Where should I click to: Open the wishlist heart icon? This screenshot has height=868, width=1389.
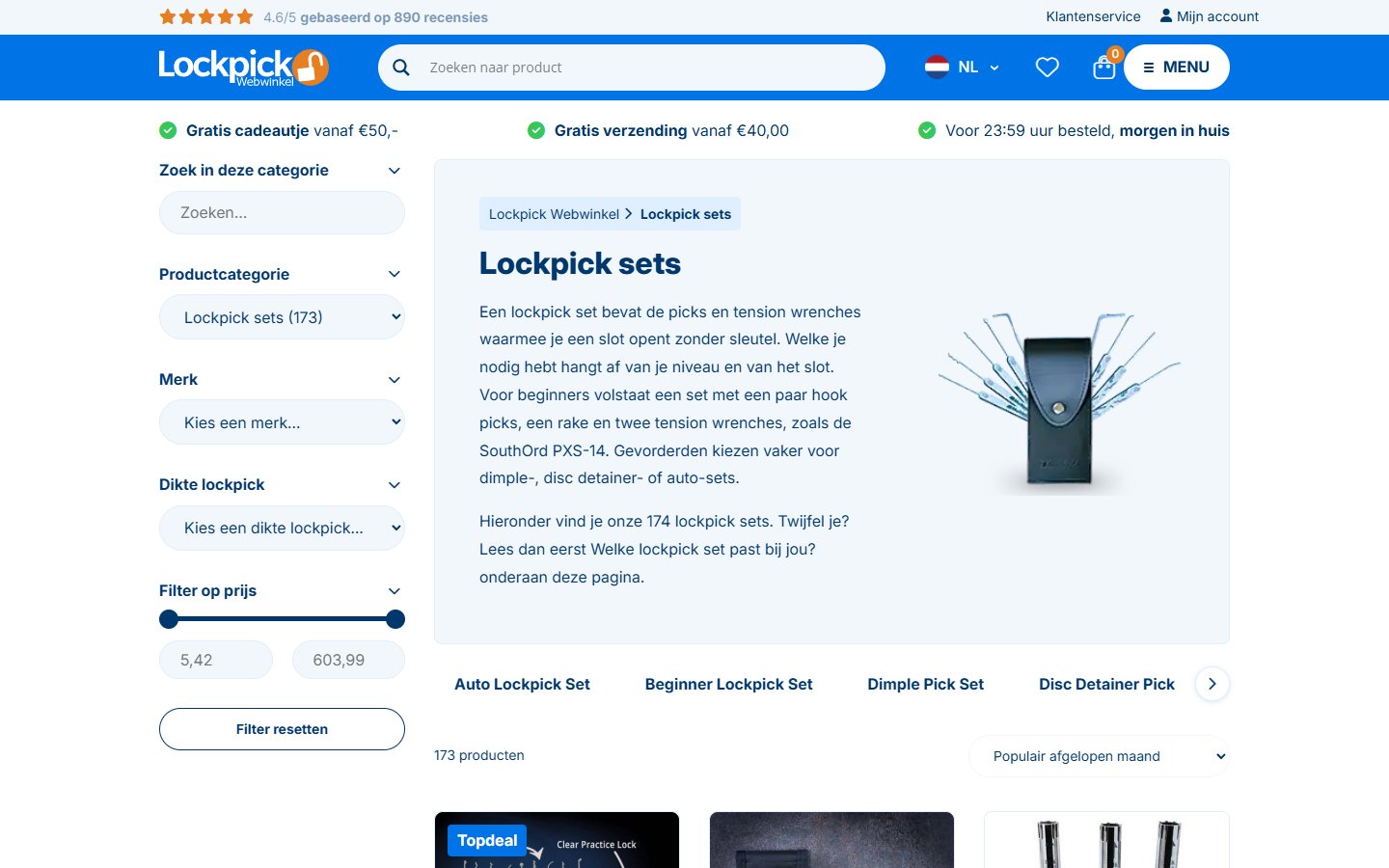click(x=1048, y=68)
